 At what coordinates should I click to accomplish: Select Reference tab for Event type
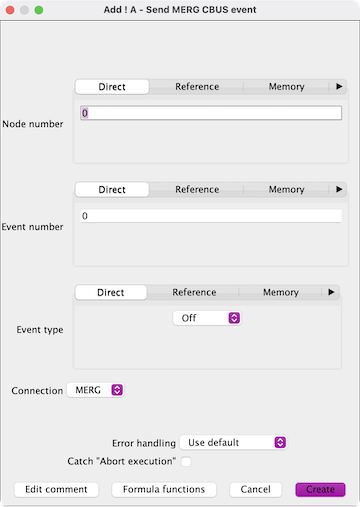click(x=194, y=292)
